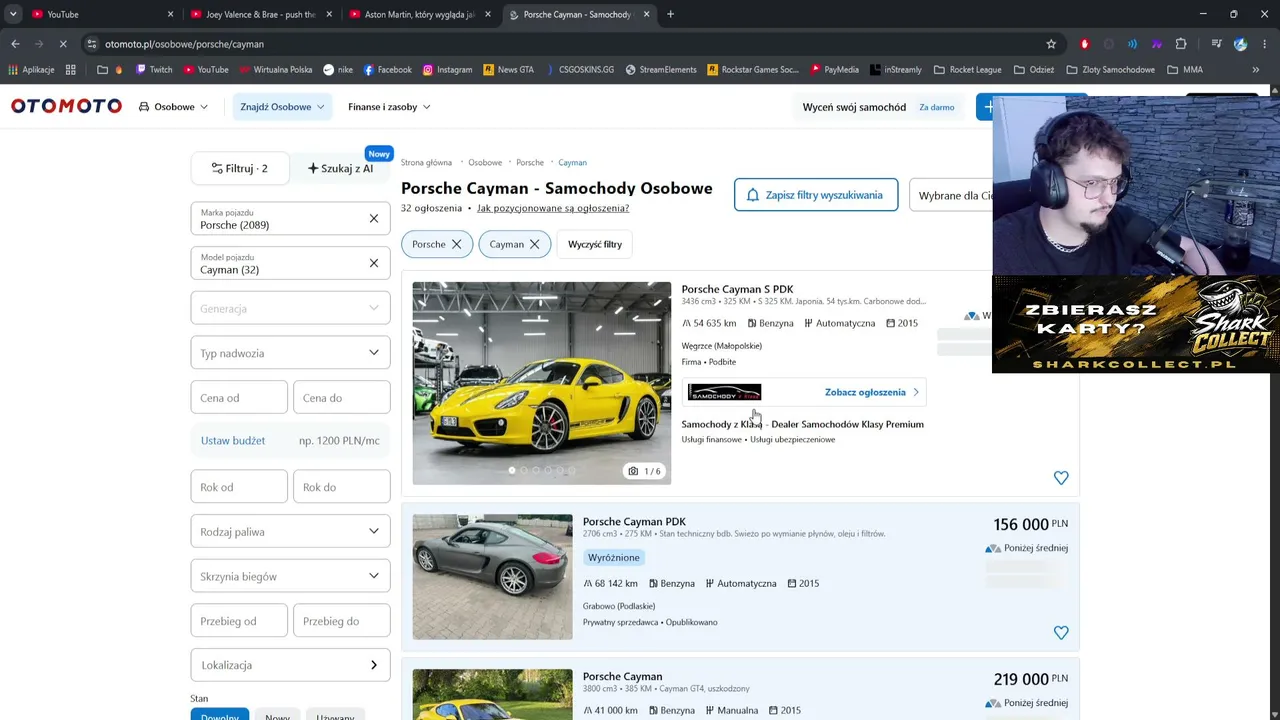Open the Aplikacje apps shortcut
1280x720 pixels.
pos(30,70)
